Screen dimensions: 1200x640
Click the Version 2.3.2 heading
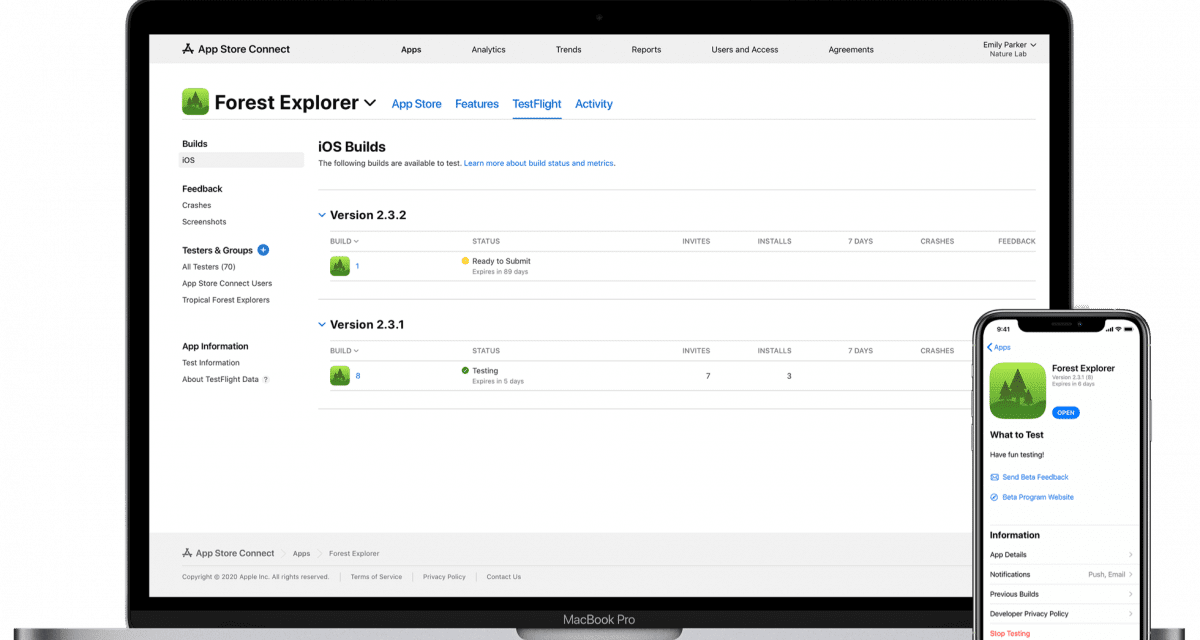pyautogui.click(x=368, y=215)
